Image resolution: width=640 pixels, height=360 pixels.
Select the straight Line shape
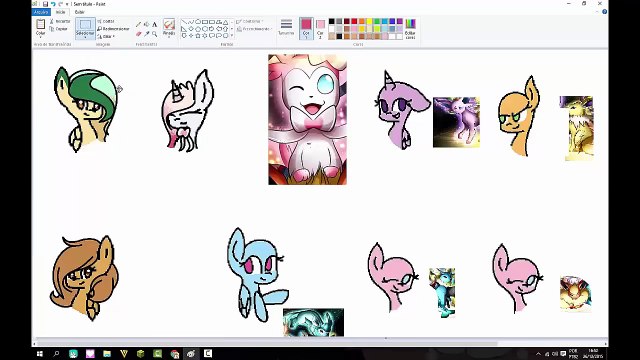pyautogui.click(x=184, y=22)
